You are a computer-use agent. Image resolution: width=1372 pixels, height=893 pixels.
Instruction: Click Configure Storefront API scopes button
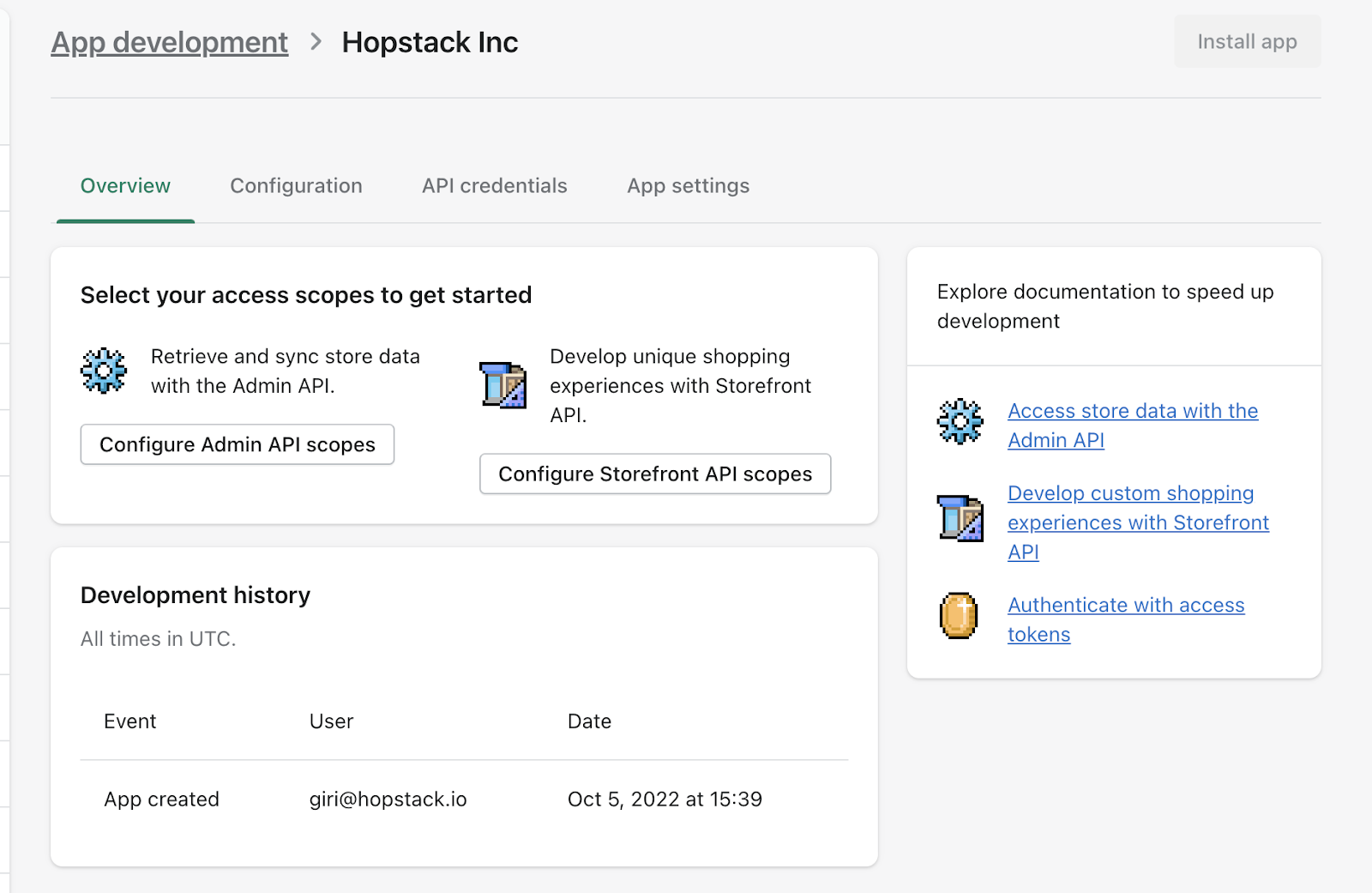655,474
